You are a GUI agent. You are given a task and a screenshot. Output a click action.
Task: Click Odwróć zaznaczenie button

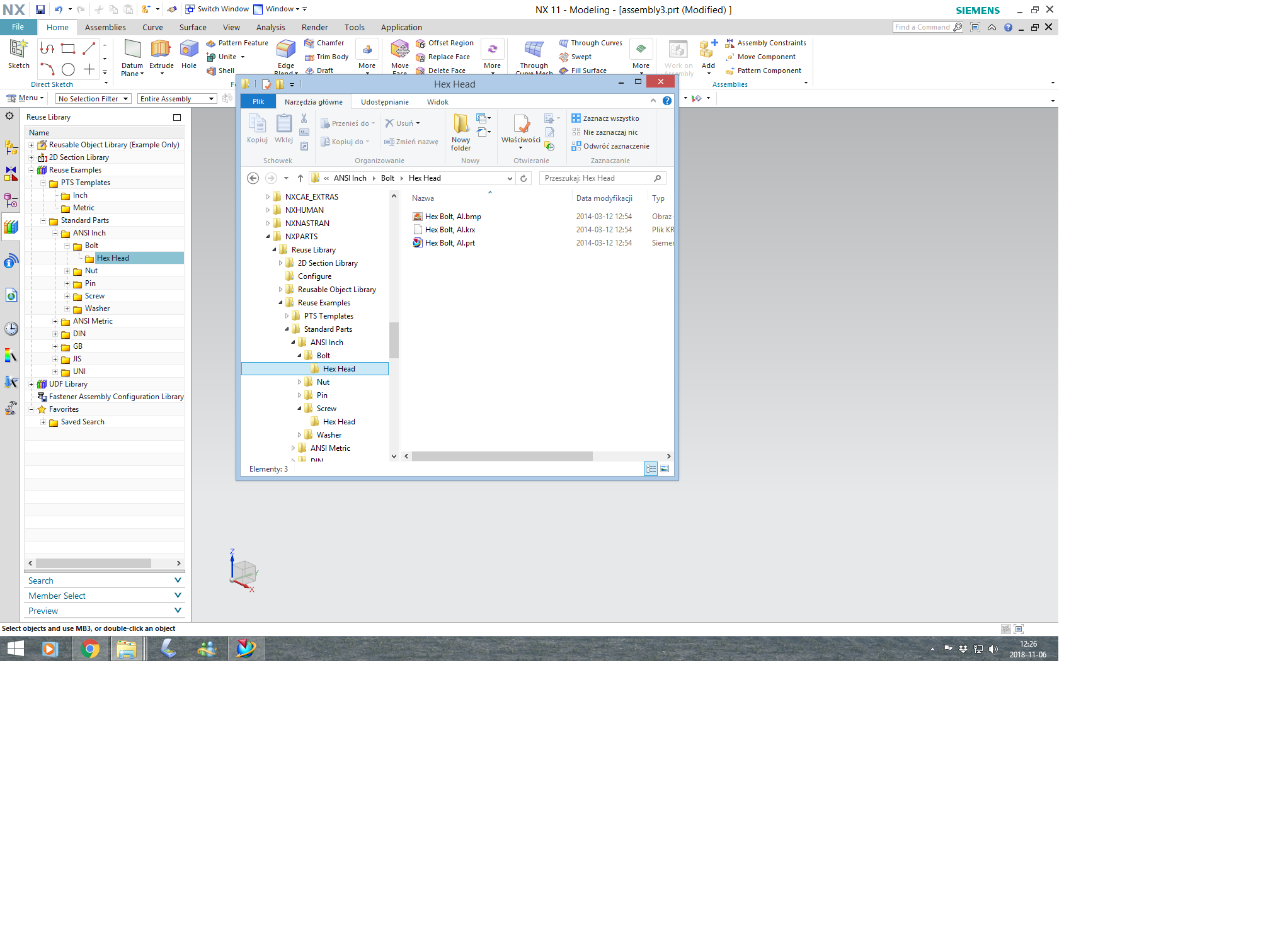[610, 146]
